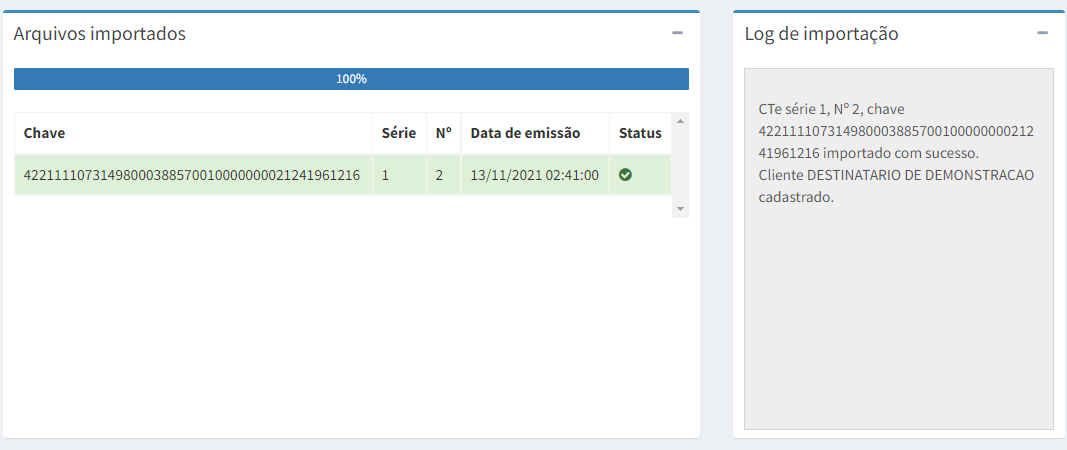Collapse the Arquivos importados panel
Image resolution: width=1067 pixels, height=450 pixels.
point(677,33)
